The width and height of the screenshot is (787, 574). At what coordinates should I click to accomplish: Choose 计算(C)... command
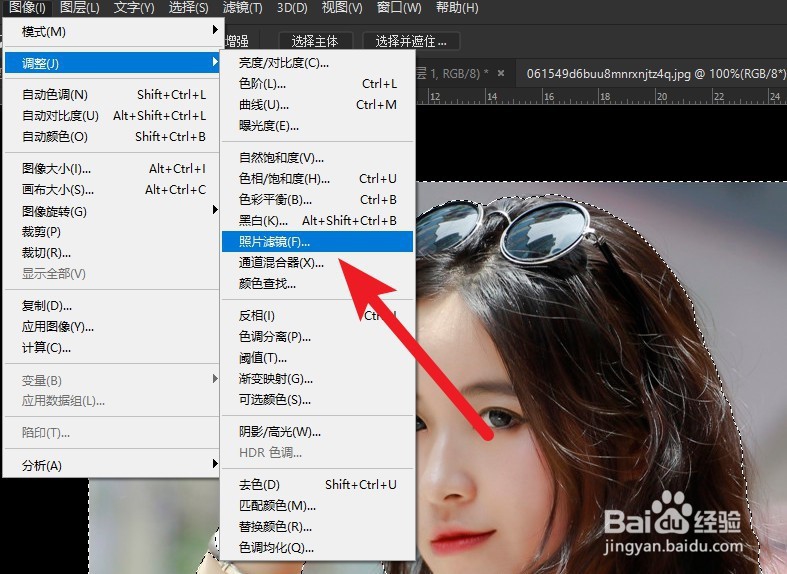point(111,348)
